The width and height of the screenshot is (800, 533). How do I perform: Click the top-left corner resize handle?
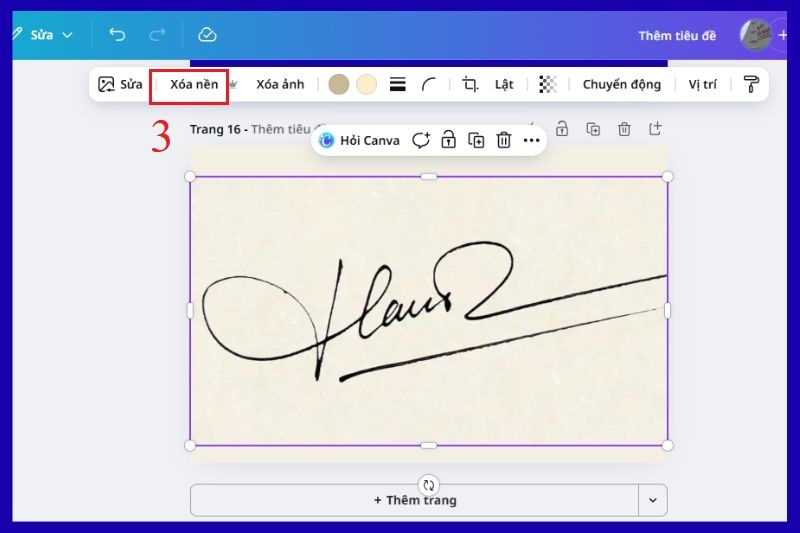pos(190,176)
